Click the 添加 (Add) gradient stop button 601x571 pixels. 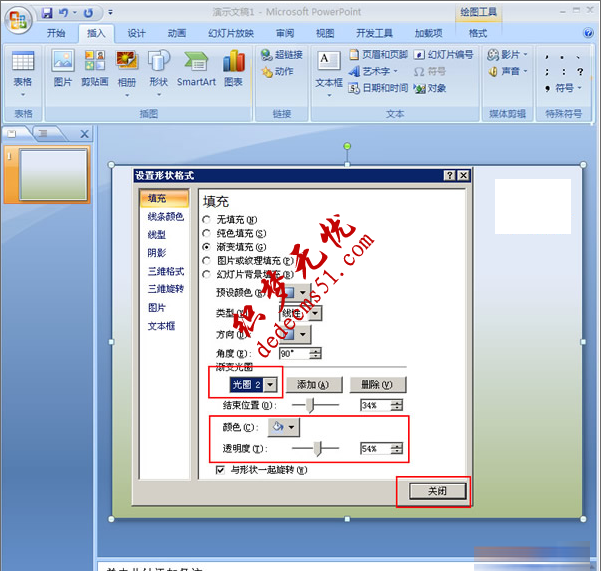[x=314, y=385]
